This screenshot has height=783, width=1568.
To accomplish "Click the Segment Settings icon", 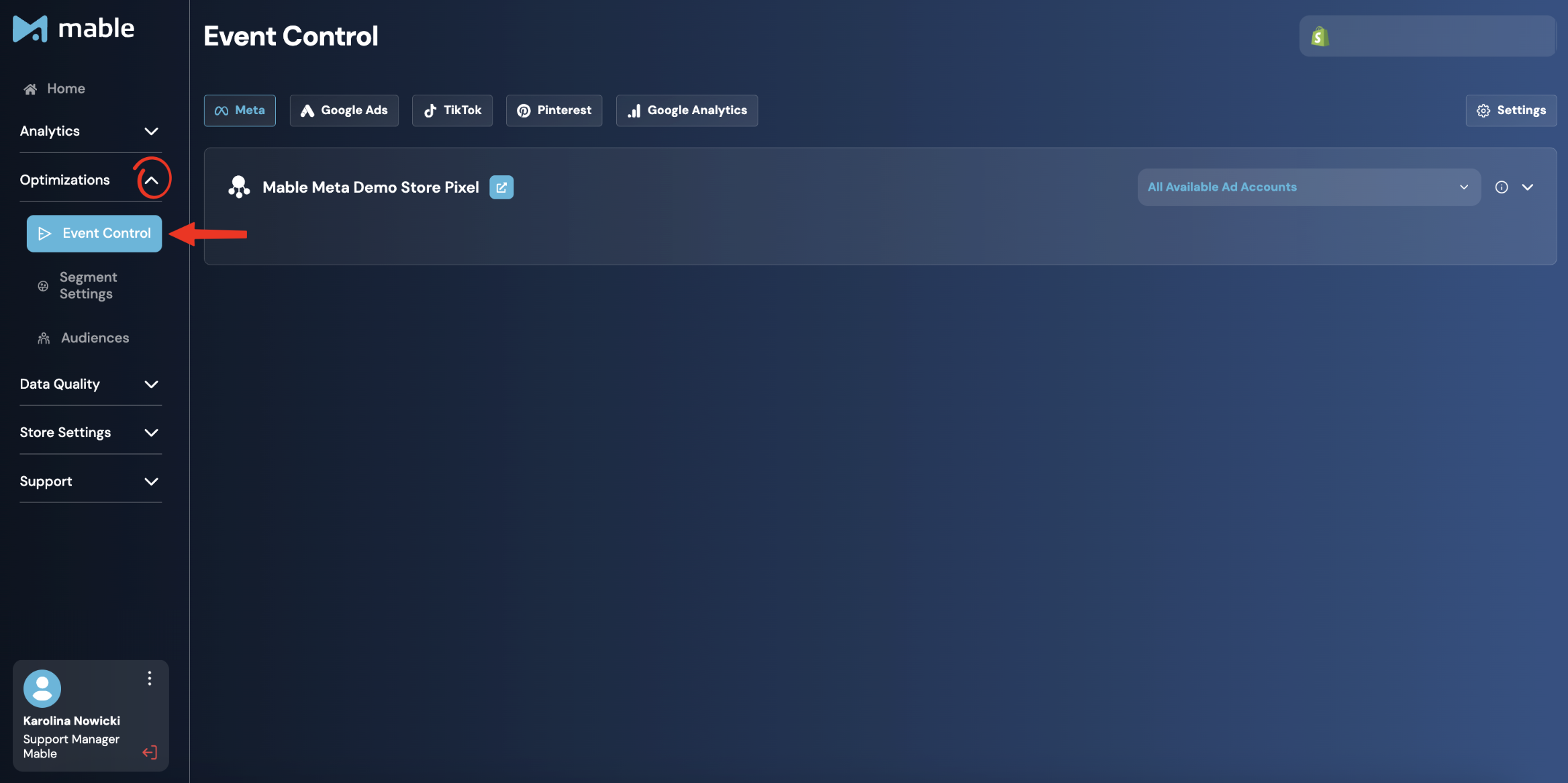I will [43, 285].
